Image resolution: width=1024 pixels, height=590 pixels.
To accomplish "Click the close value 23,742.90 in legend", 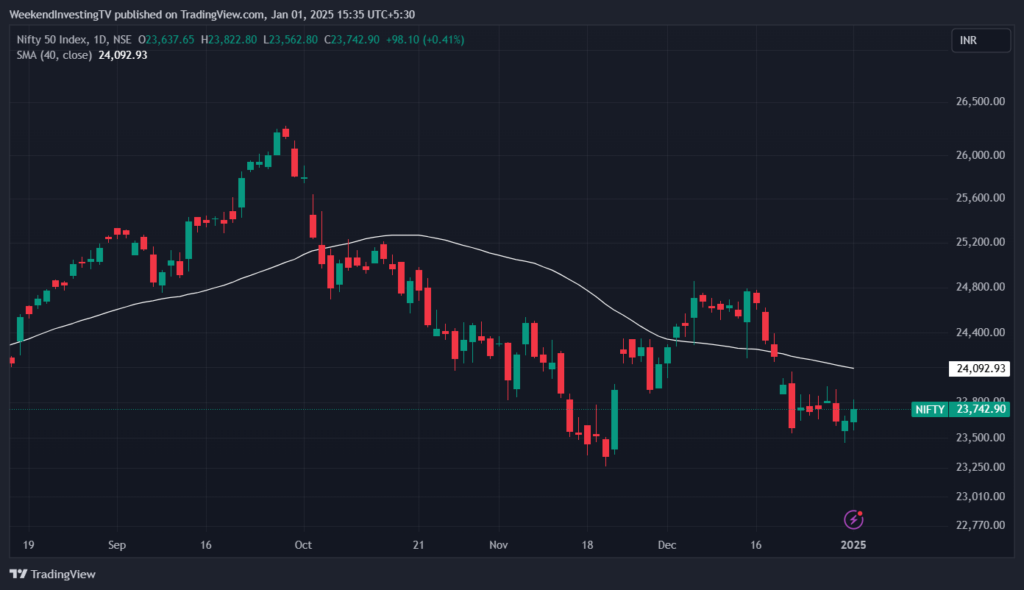I will coord(355,40).
